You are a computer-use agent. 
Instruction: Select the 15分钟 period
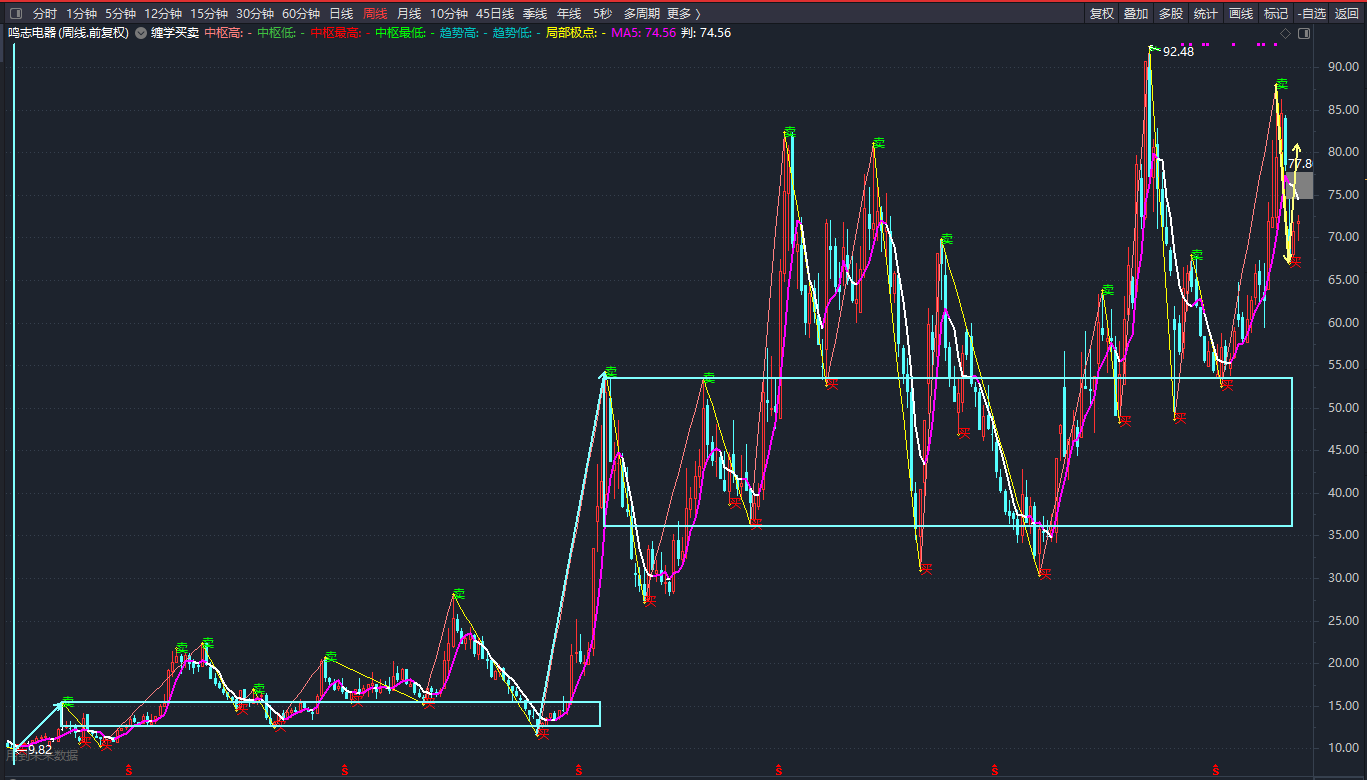point(208,14)
